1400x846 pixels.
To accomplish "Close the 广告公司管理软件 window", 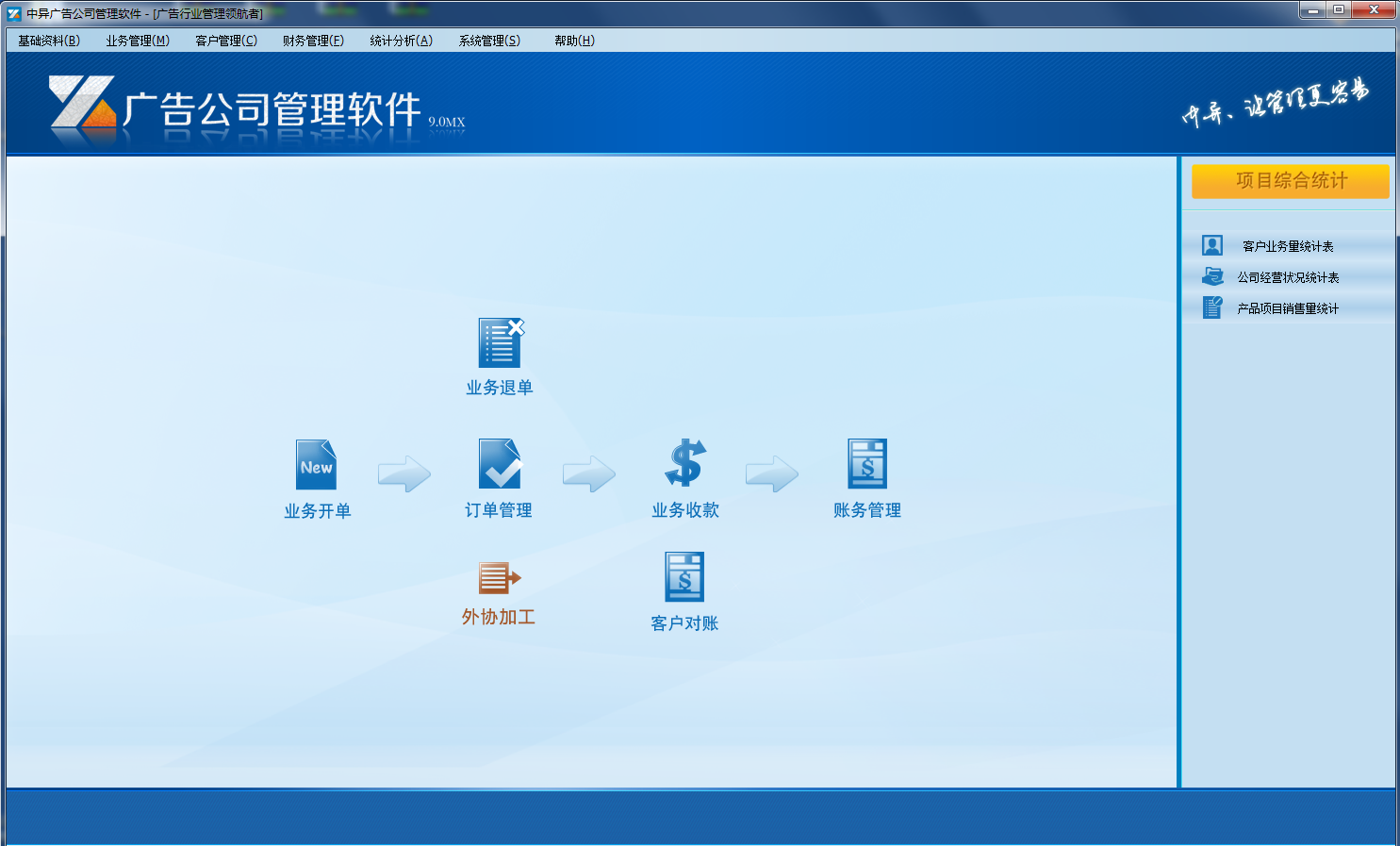I will (1374, 9).
